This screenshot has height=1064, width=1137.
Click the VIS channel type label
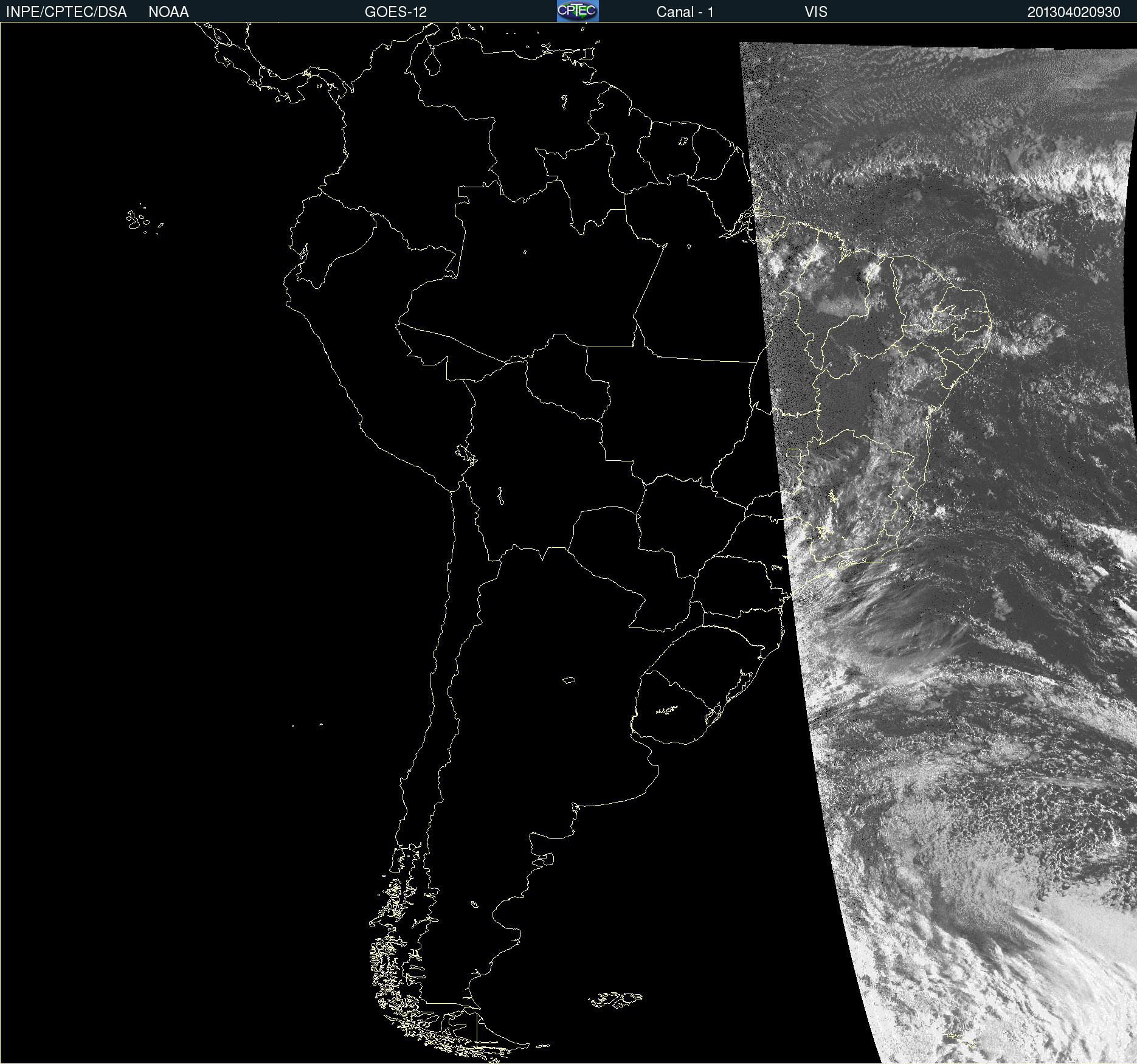[x=816, y=12]
